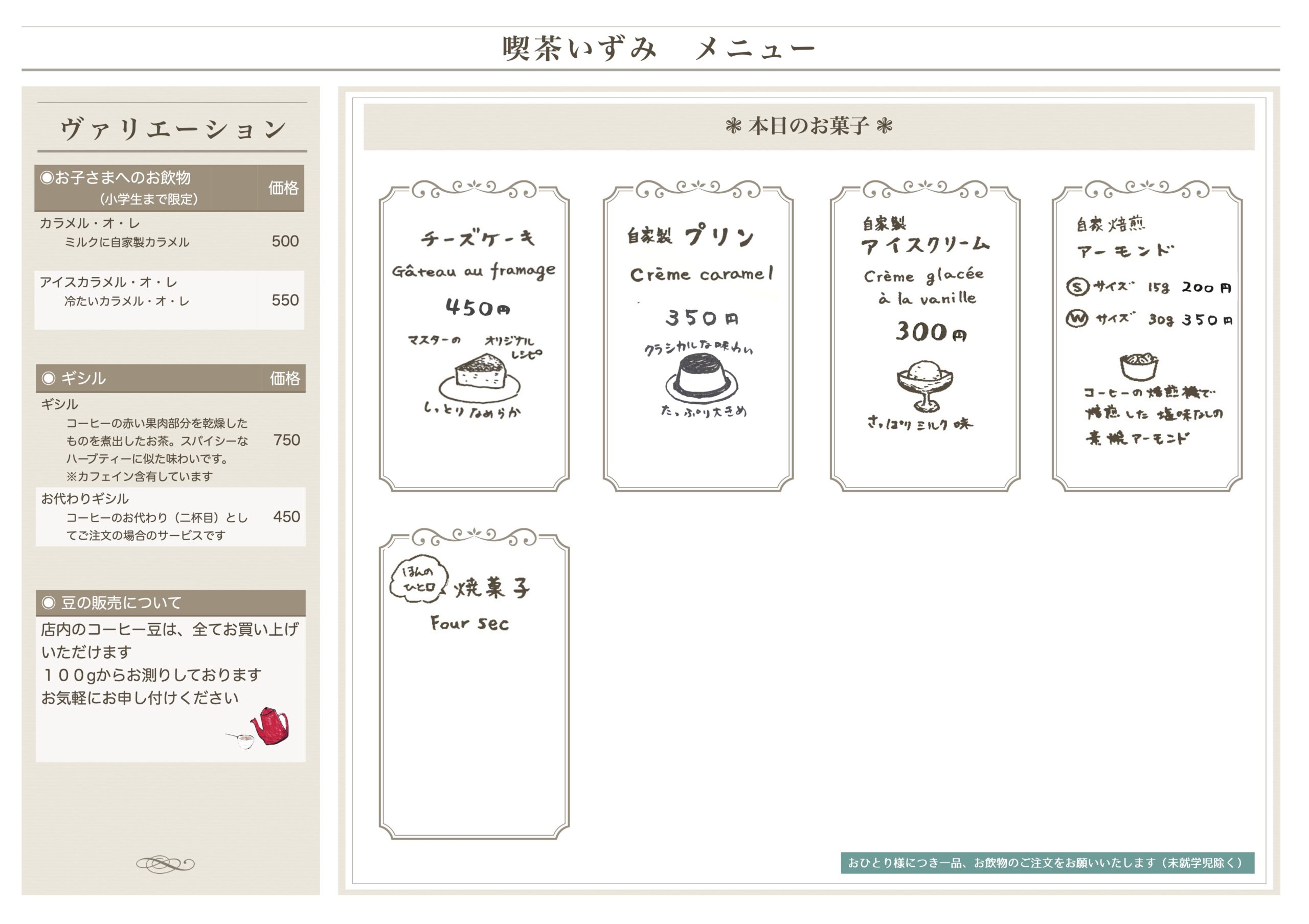The width and height of the screenshot is (1309, 924).
Task: Click the bullet before 豆の販売について
Action: (49, 602)
